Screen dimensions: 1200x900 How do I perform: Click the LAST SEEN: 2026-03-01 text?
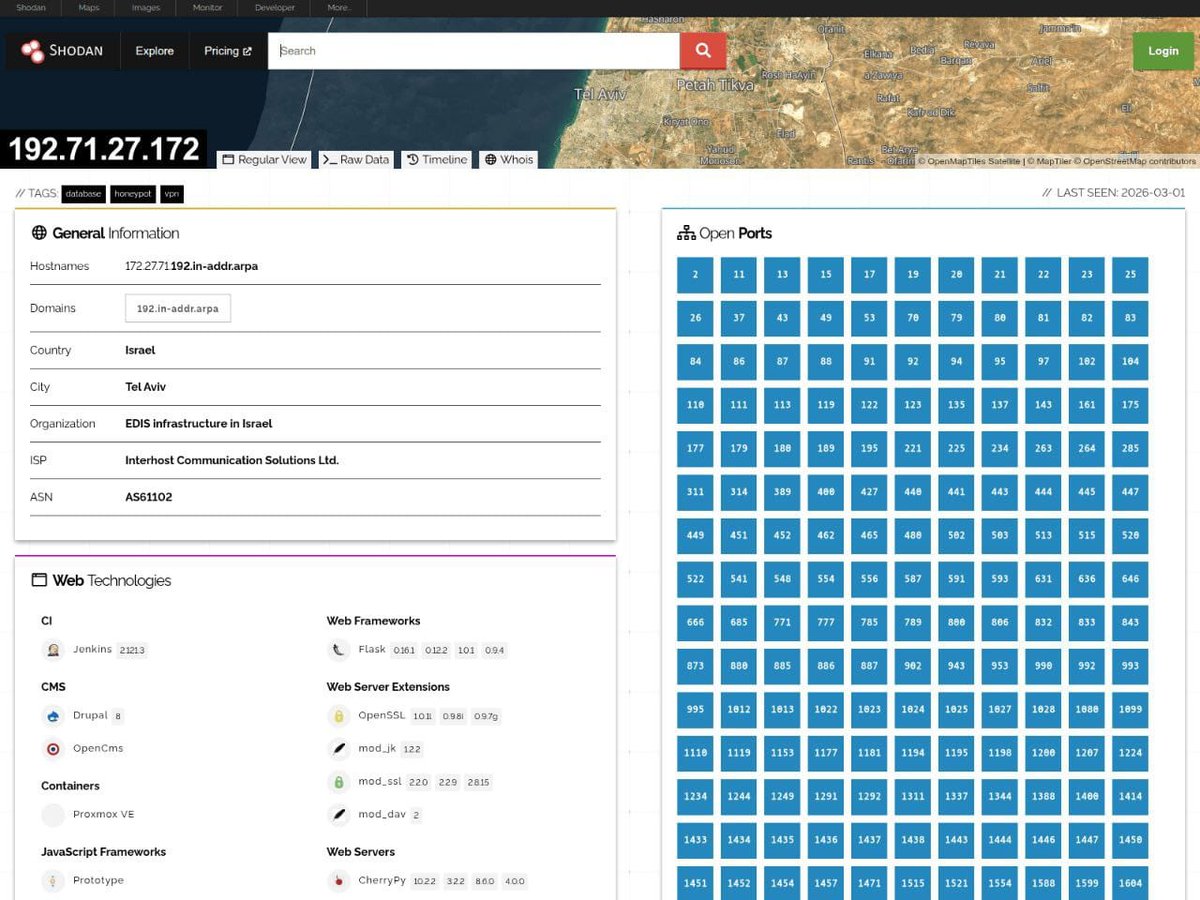(1113, 193)
